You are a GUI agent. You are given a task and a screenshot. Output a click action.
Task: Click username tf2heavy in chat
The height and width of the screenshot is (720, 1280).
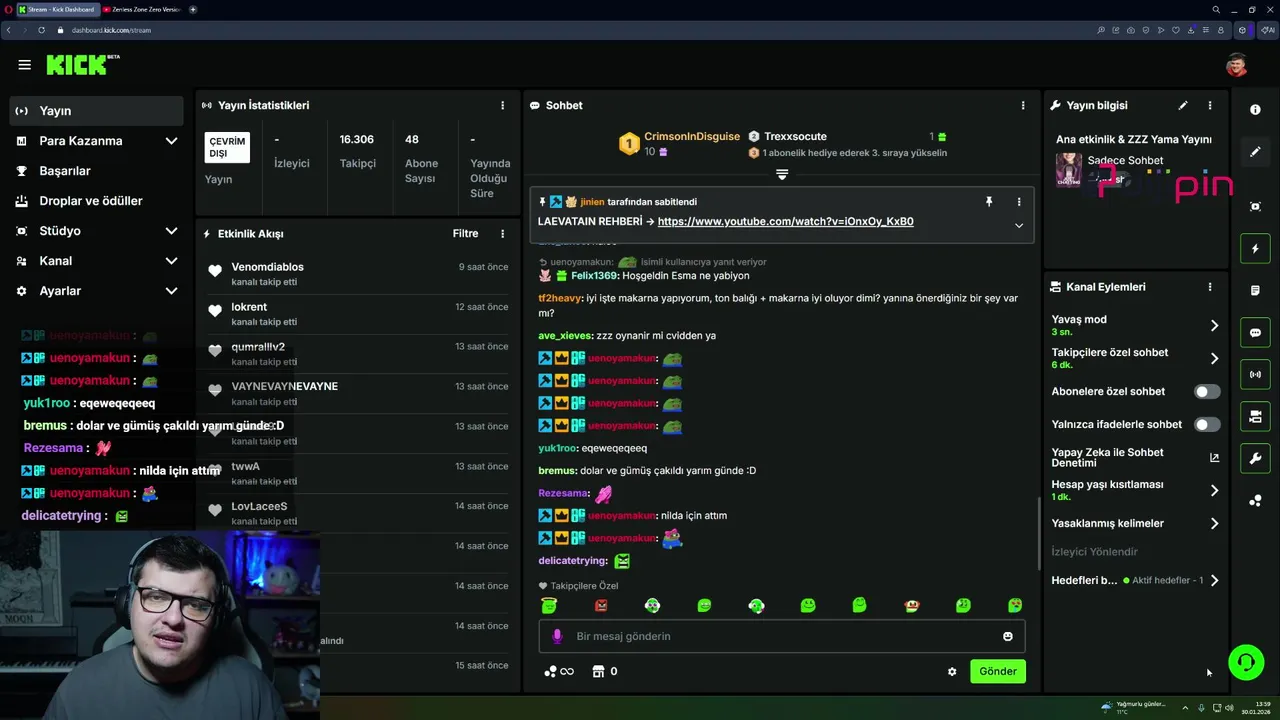560,298
